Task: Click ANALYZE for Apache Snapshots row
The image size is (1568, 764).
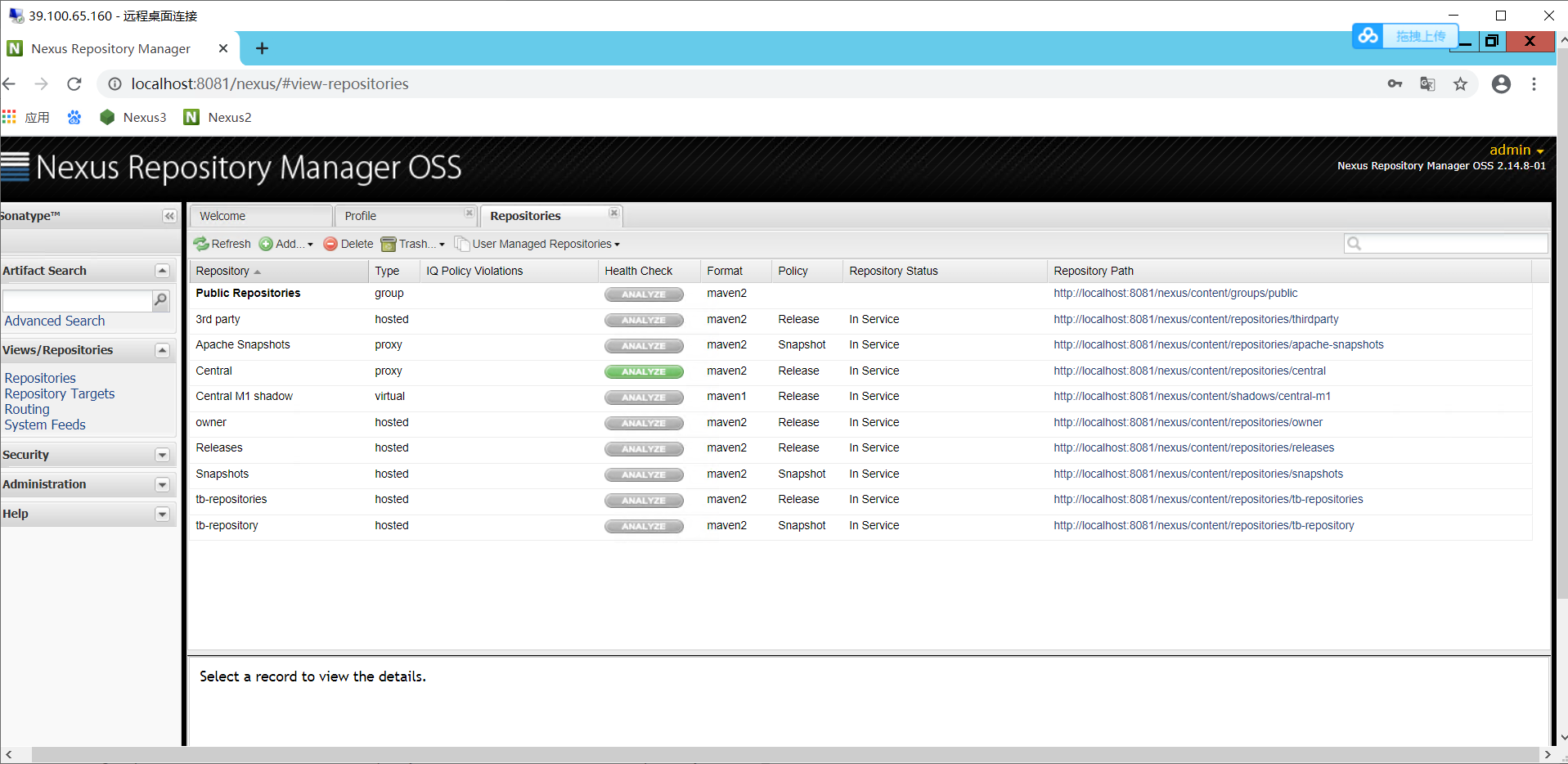Action: click(644, 346)
